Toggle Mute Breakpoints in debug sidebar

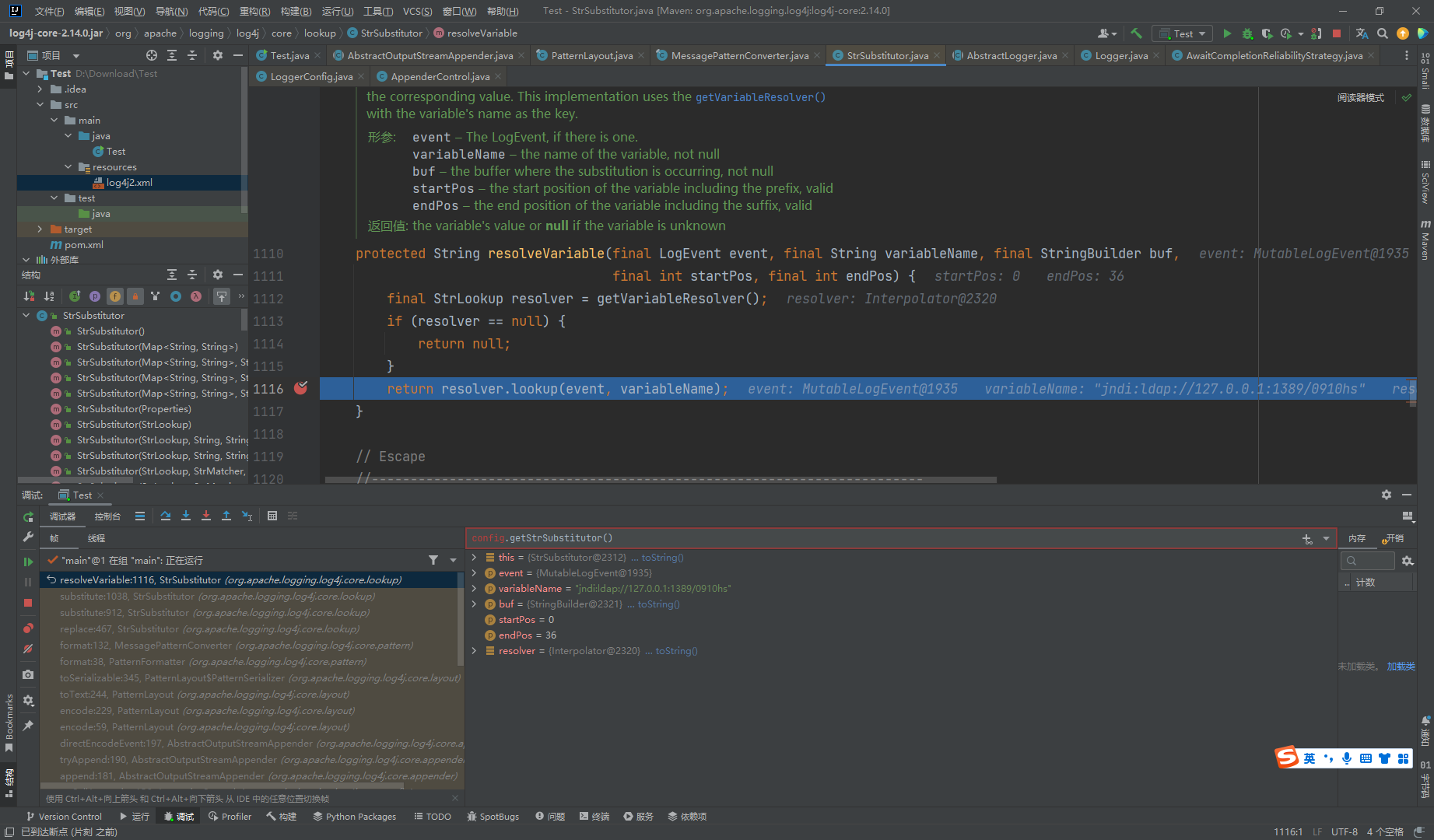[28, 649]
